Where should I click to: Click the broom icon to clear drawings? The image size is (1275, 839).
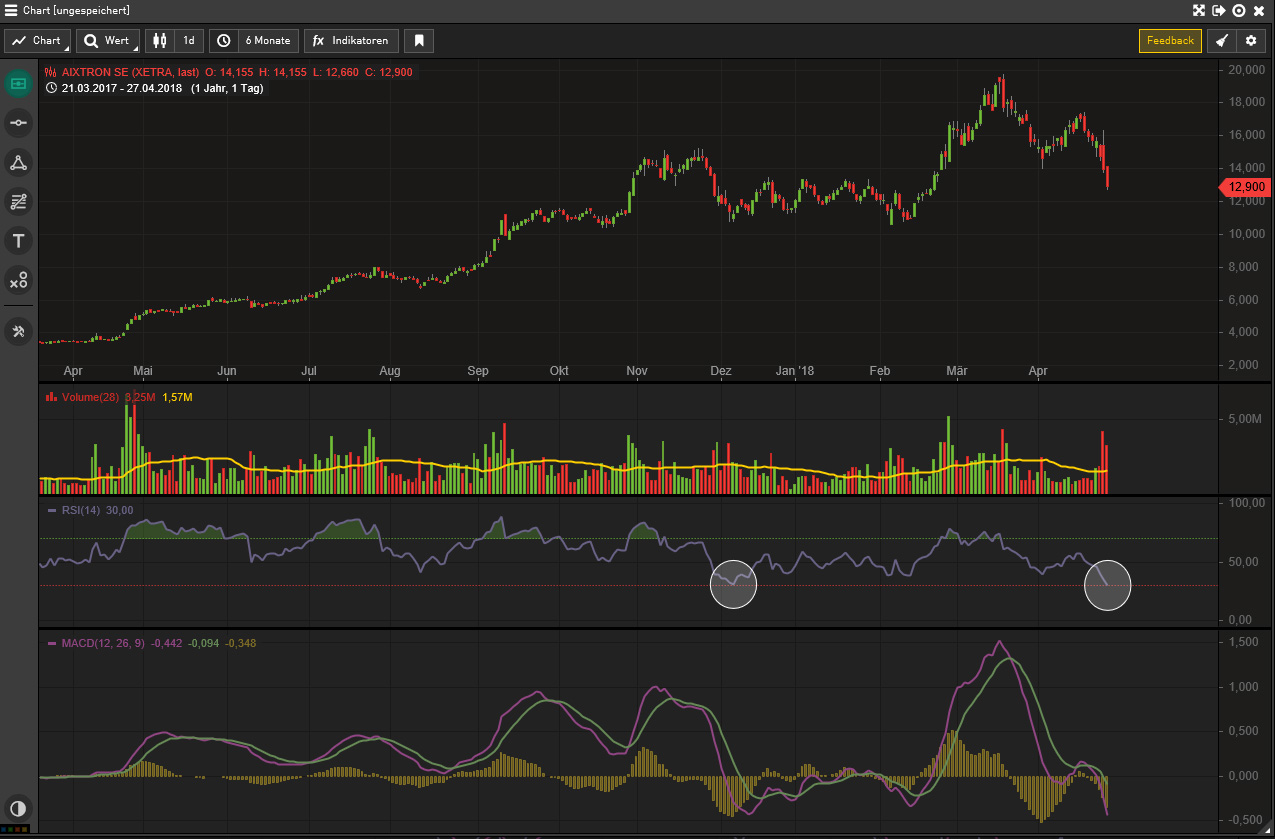(x=1221, y=41)
